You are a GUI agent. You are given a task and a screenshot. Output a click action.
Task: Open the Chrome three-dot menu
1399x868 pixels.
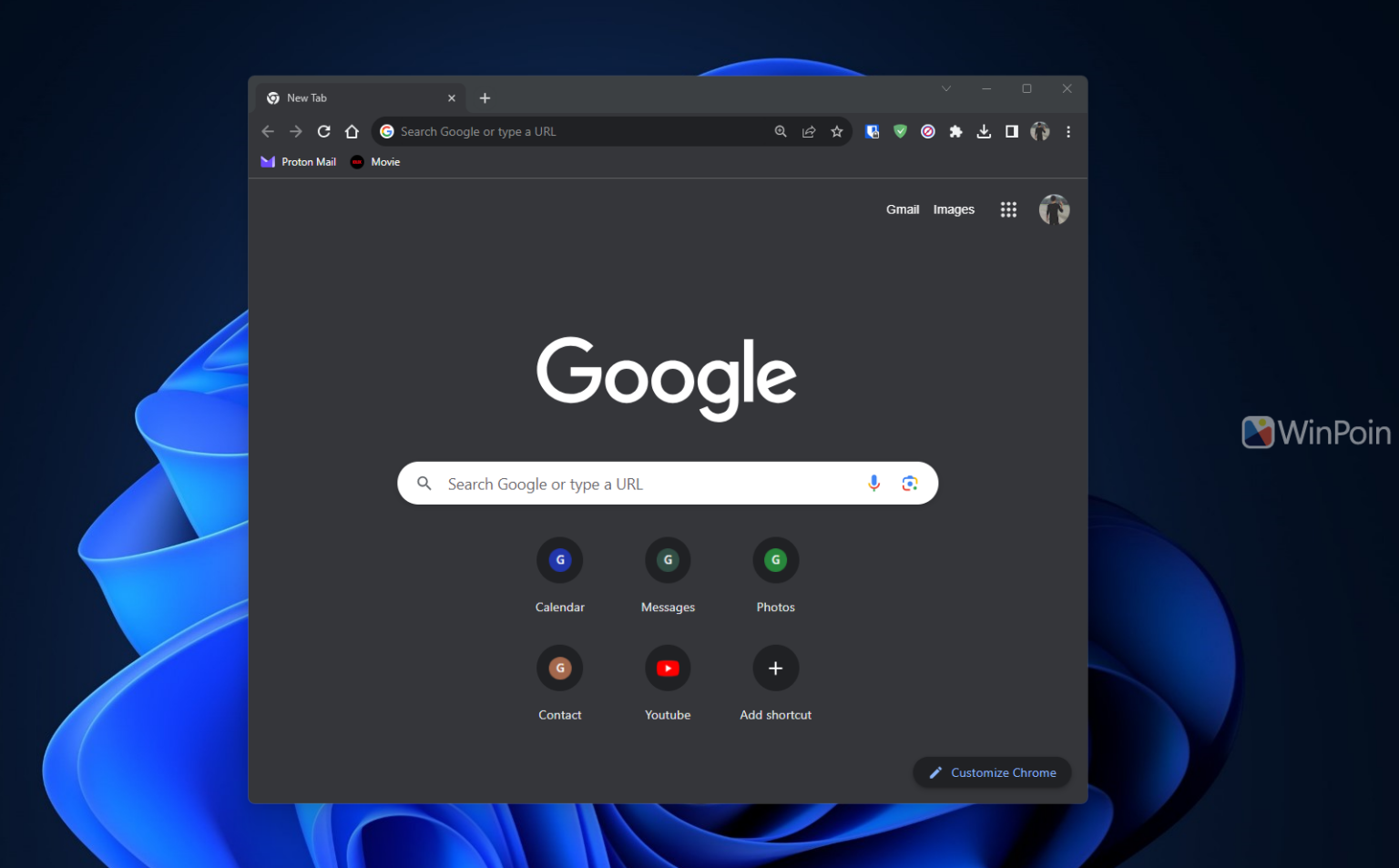[1067, 131]
